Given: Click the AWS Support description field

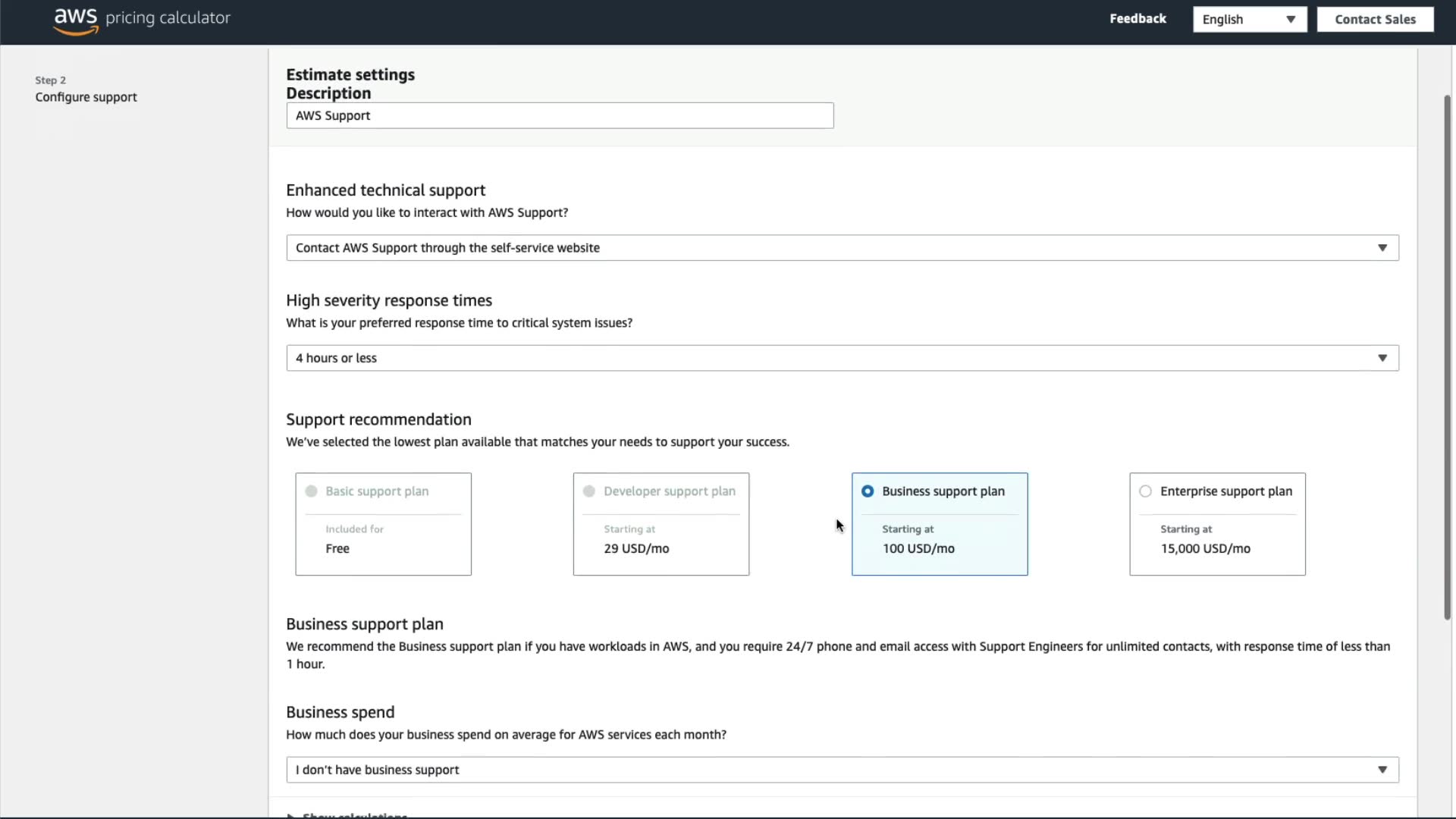Looking at the screenshot, I should pyautogui.click(x=560, y=116).
